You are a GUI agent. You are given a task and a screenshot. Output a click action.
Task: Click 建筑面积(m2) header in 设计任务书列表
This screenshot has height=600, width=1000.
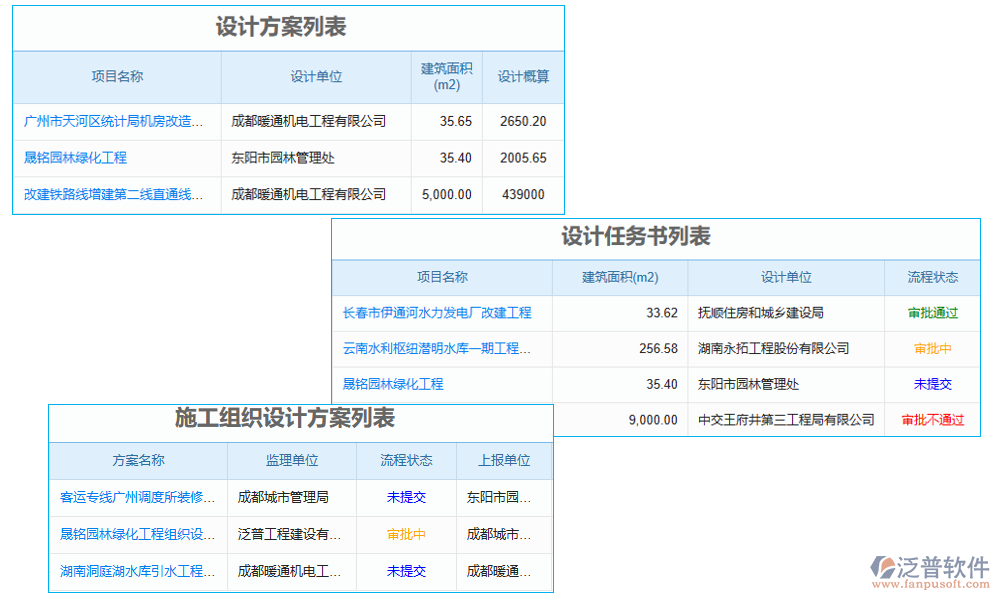(x=620, y=278)
